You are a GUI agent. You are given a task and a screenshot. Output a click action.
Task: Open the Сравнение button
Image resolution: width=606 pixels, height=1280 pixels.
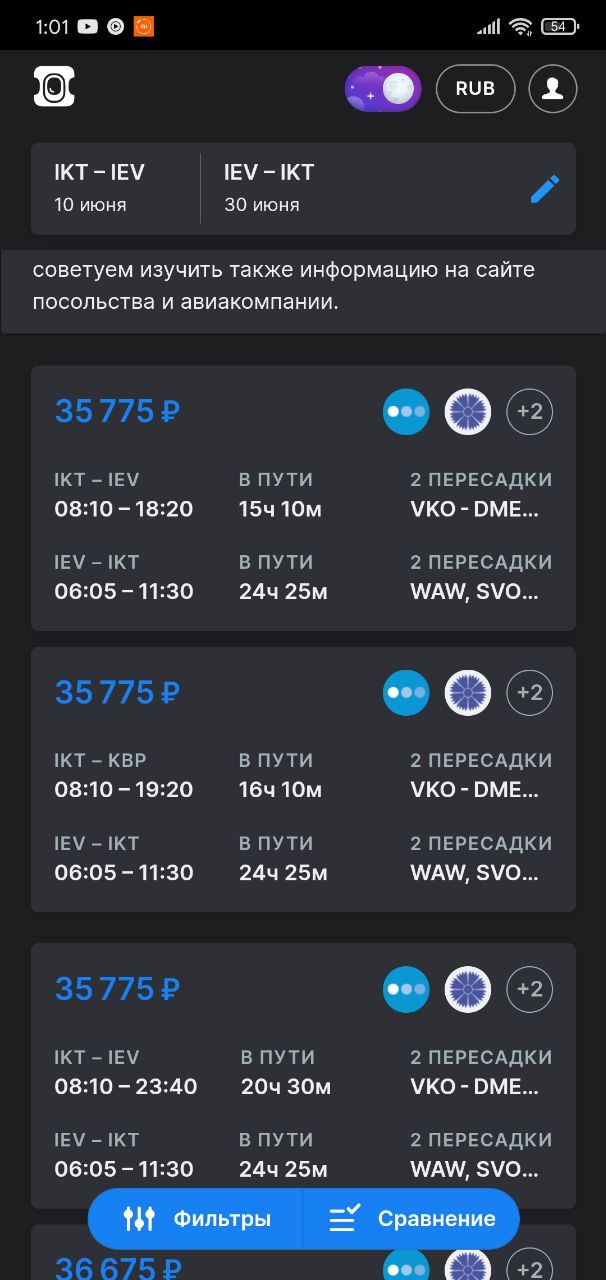[x=412, y=1219]
